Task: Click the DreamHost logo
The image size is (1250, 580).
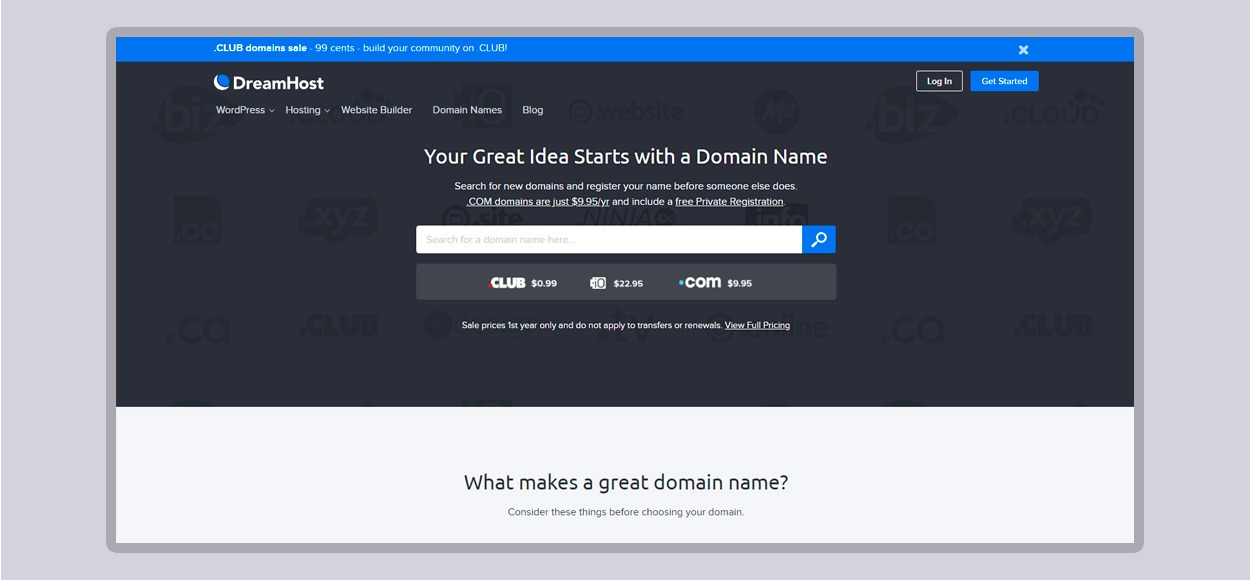Action: point(269,82)
